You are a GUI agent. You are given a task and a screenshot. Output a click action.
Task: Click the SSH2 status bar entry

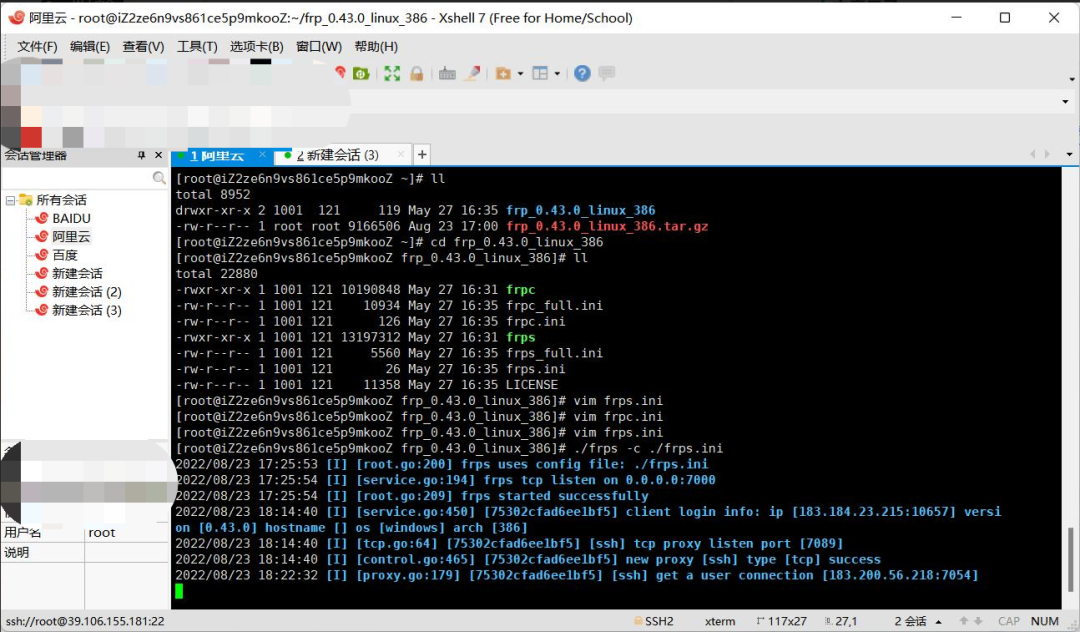(654, 621)
